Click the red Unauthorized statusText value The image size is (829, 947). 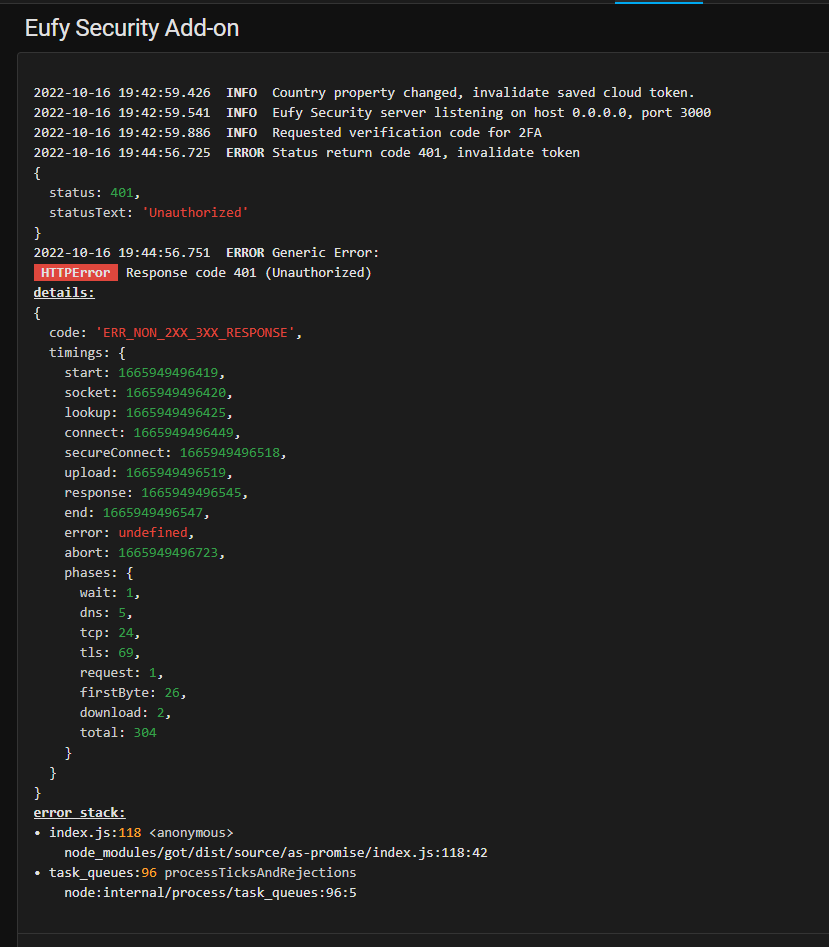tap(195, 212)
